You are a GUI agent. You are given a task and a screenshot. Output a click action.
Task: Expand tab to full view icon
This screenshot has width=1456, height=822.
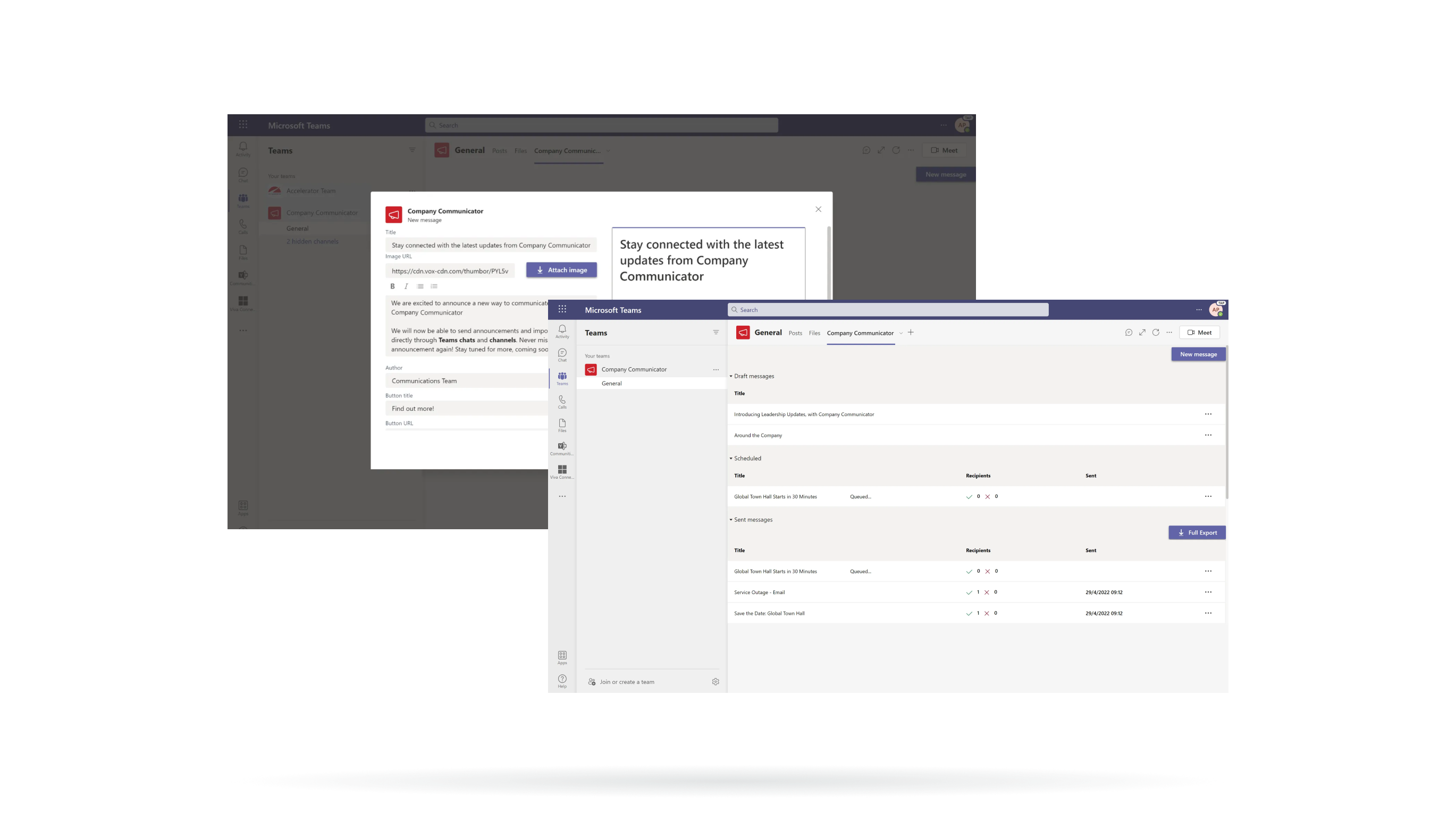point(1142,332)
